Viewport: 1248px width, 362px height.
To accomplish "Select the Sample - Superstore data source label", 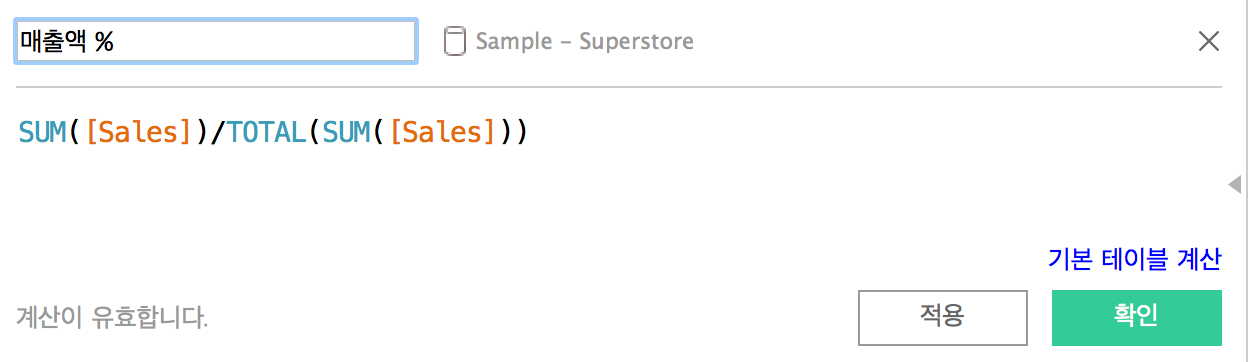I will pyautogui.click(x=584, y=41).
